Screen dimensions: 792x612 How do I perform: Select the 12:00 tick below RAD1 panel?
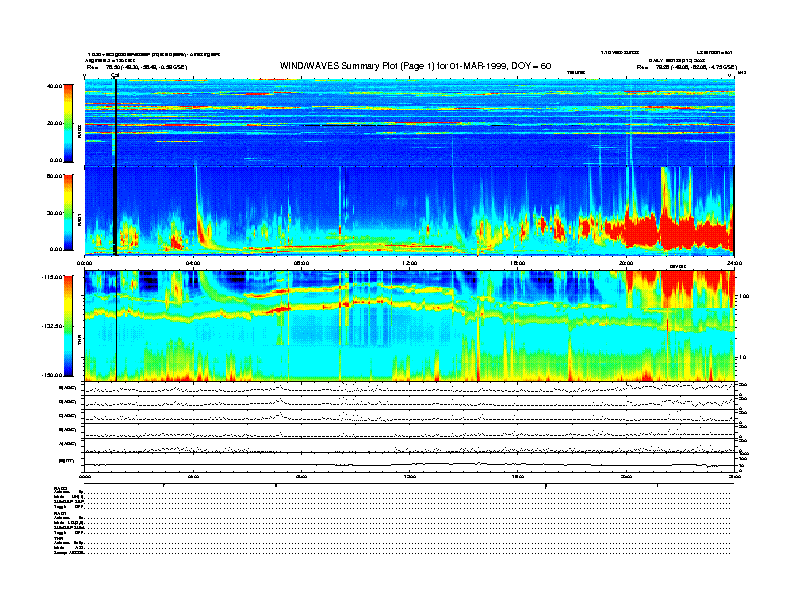[x=410, y=262]
